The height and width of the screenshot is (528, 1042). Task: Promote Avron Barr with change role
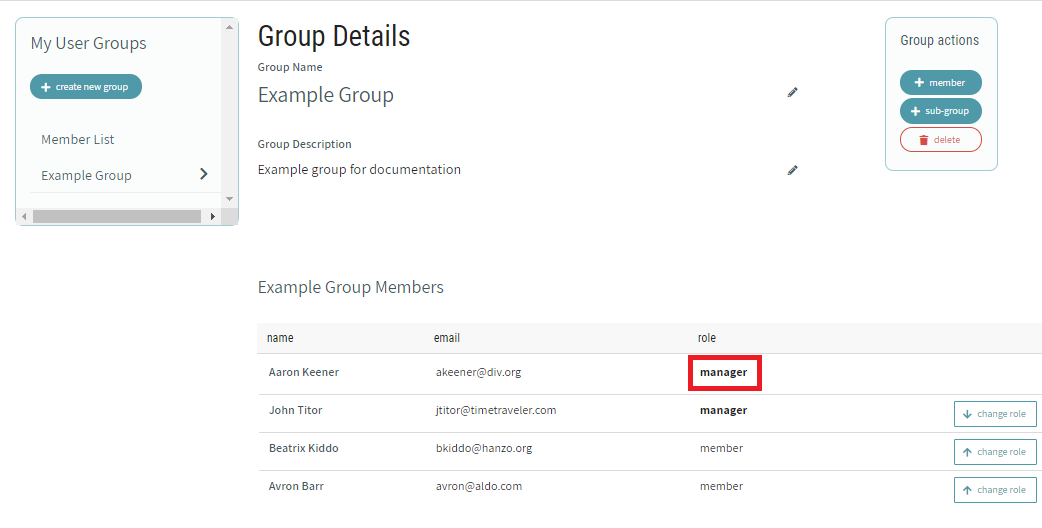995,490
